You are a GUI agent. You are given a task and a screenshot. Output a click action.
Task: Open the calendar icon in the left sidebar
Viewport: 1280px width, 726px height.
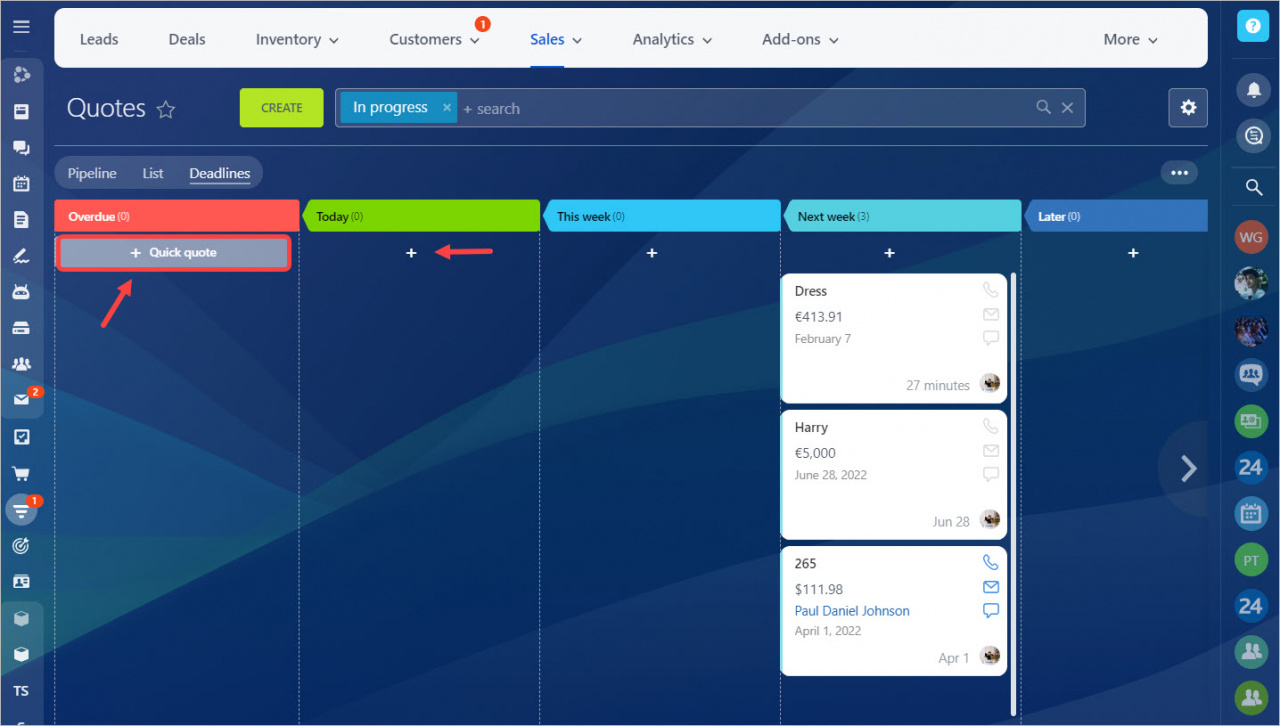click(x=21, y=183)
